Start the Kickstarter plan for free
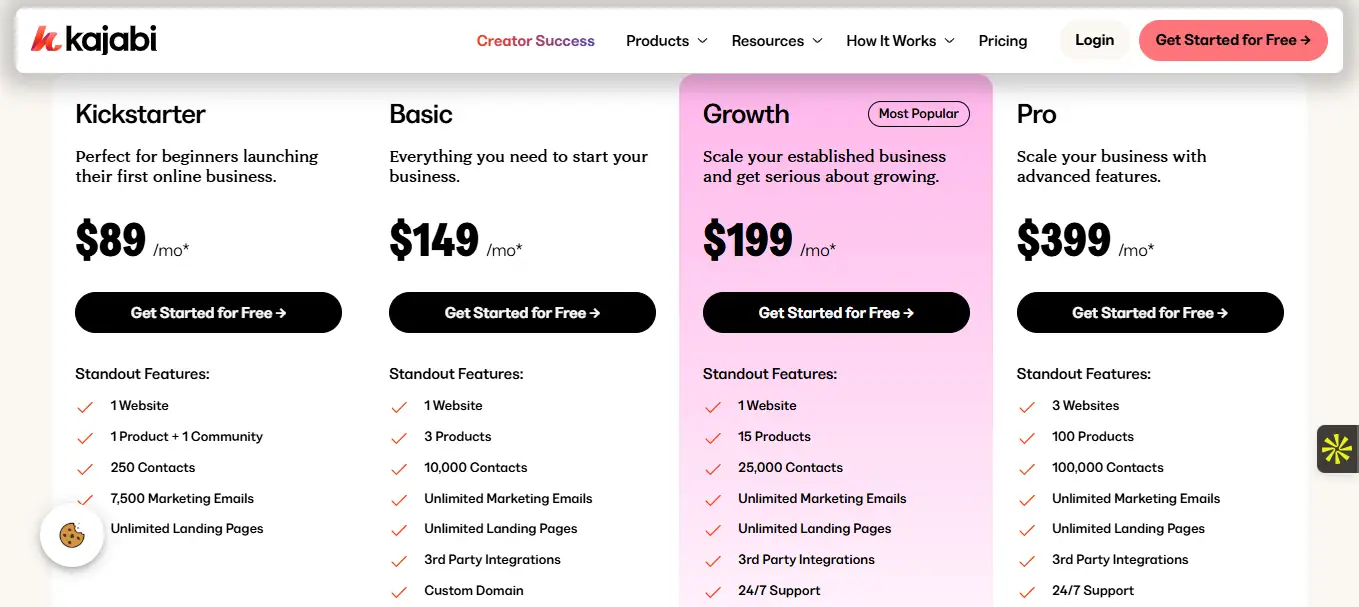Image resolution: width=1359 pixels, height=607 pixels. (x=208, y=313)
